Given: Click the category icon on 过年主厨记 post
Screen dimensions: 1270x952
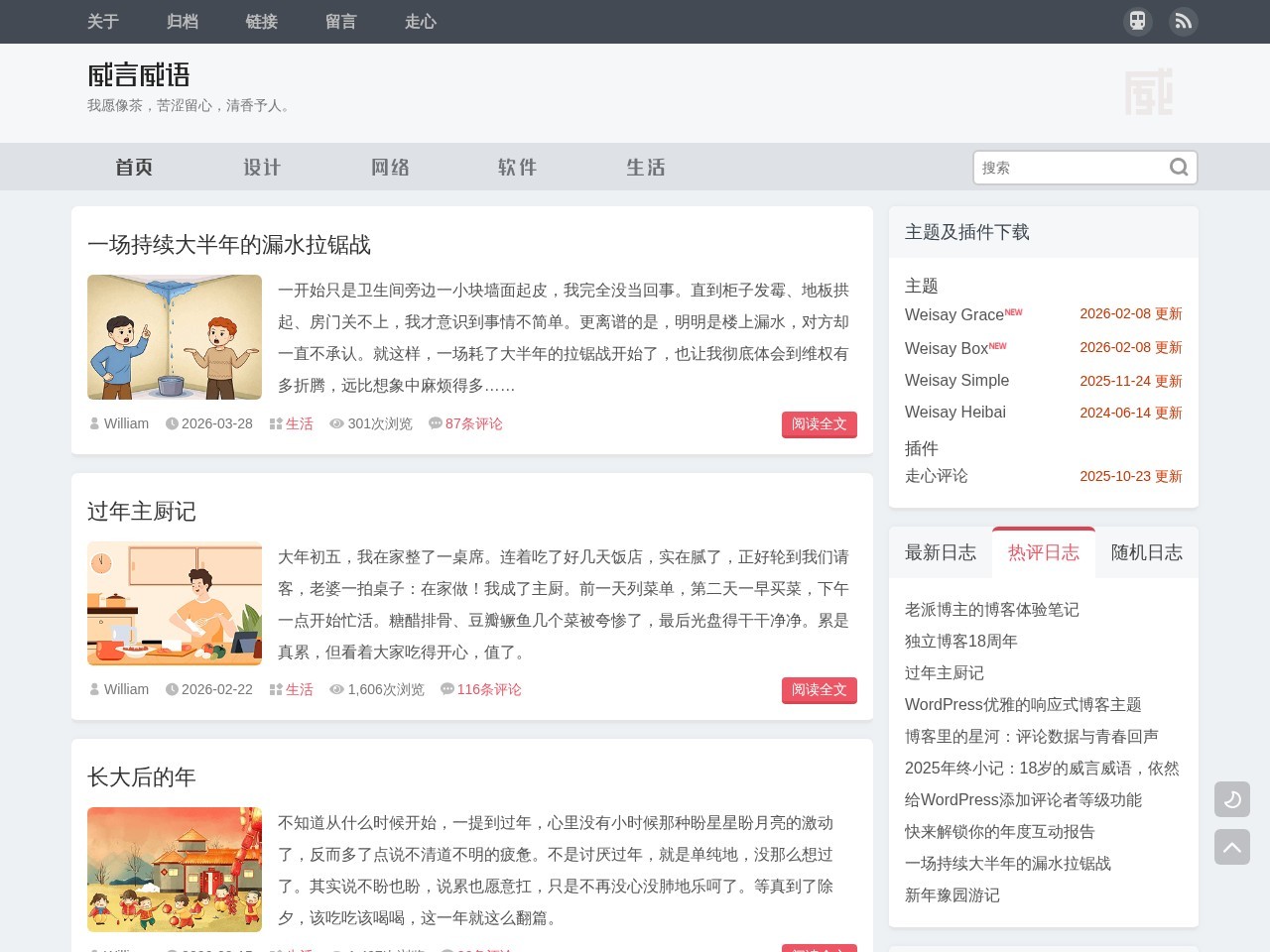Looking at the screenshot, I should point(276,690).
